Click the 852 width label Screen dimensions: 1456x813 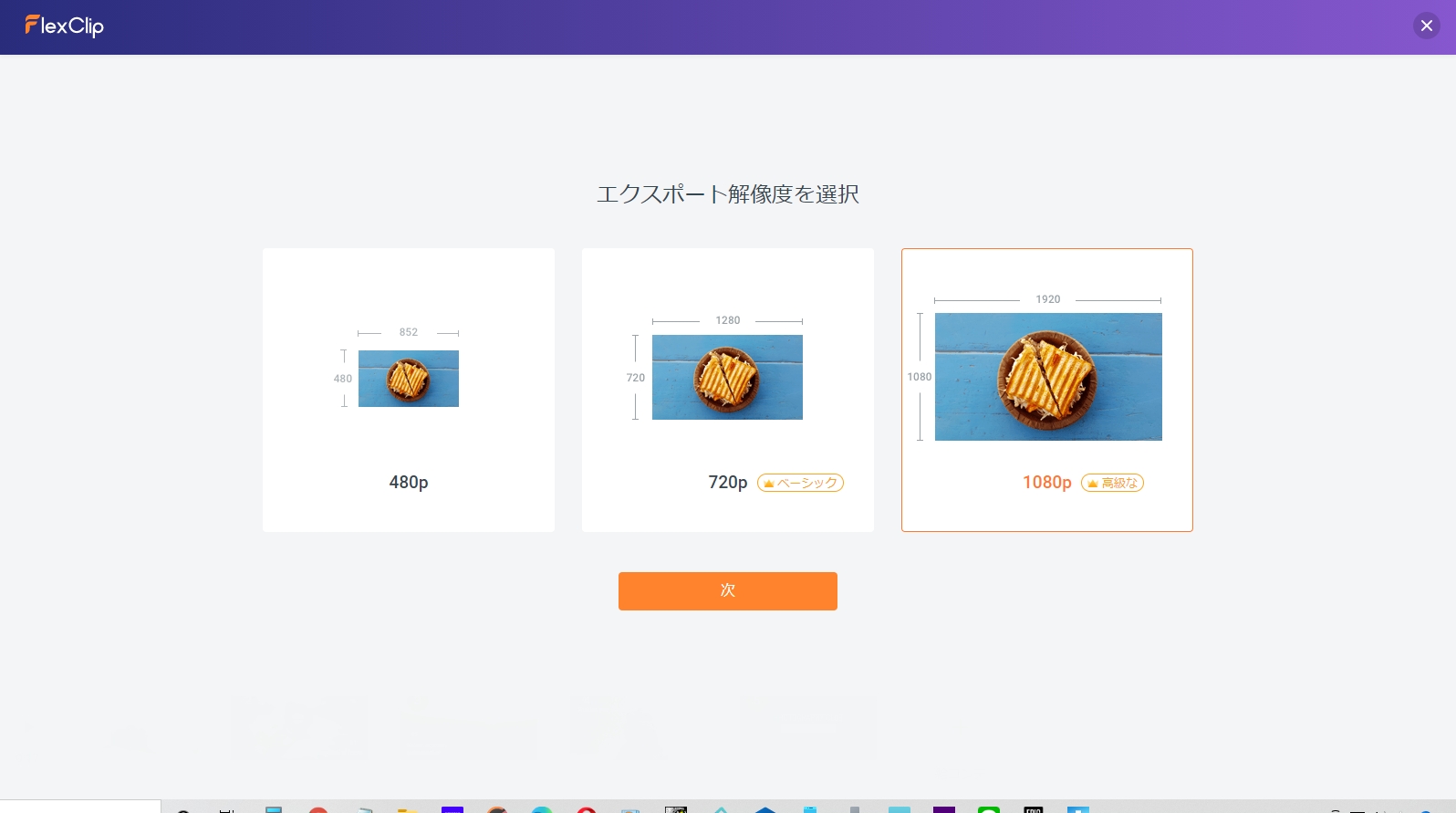(x=409, y=332)
